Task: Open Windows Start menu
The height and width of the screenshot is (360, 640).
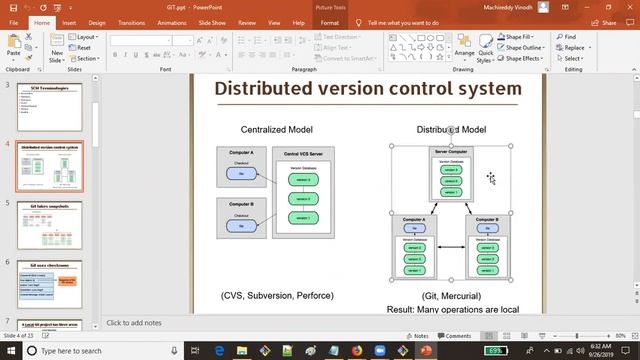Action: pos(11,351)
